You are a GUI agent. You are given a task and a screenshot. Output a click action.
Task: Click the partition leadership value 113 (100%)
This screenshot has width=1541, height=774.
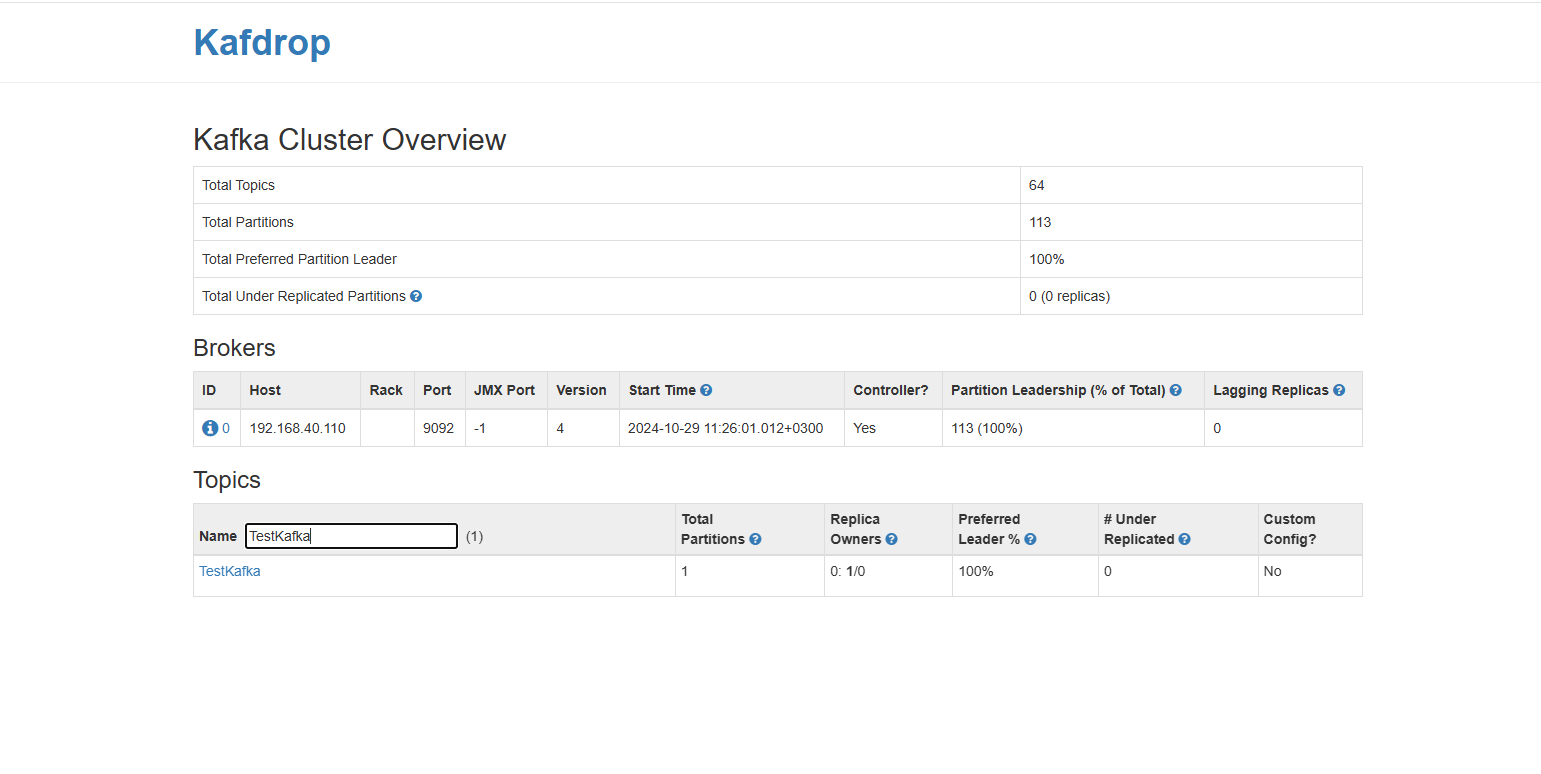tap(987, 428)
